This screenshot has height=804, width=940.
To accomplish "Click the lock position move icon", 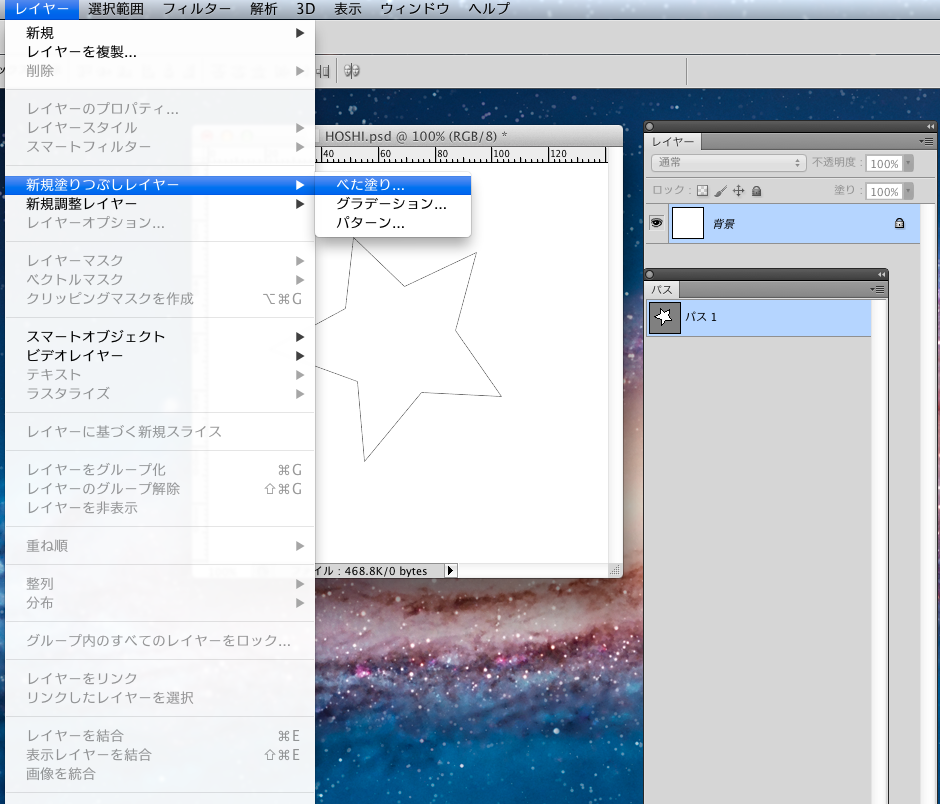I will (739, 191).
